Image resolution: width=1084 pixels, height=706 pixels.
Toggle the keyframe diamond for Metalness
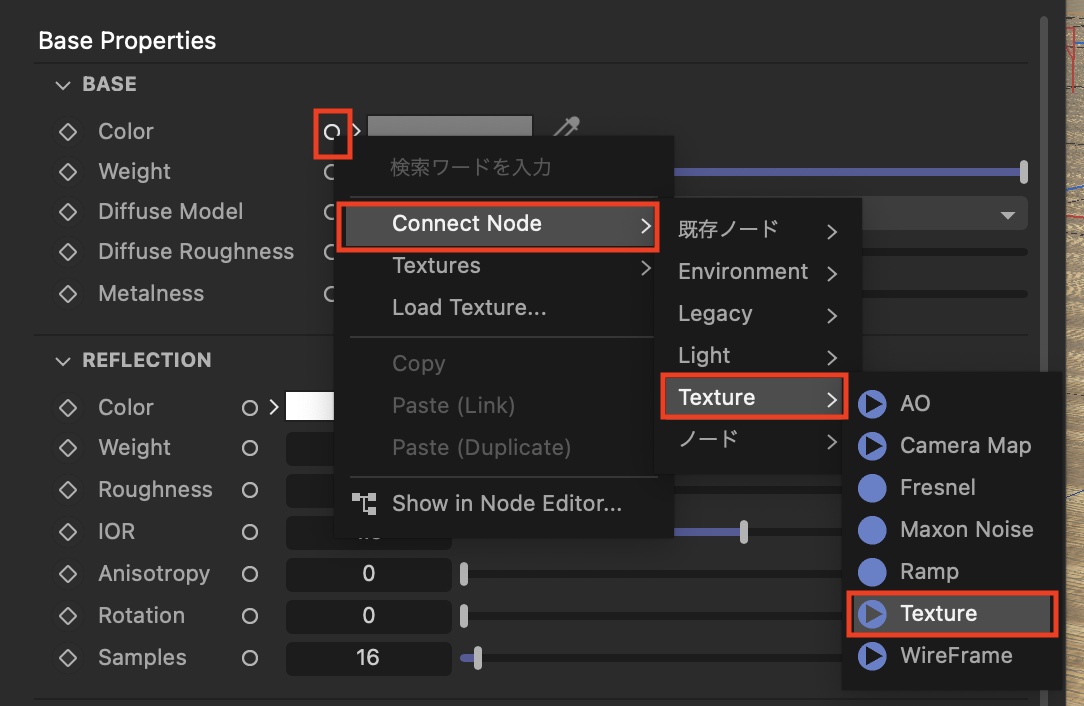click(x=68, y=294)
